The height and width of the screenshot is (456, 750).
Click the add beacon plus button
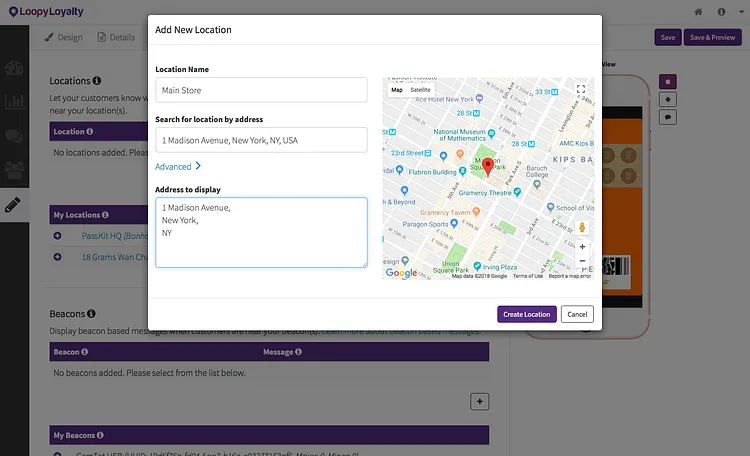tap(479, 401)
